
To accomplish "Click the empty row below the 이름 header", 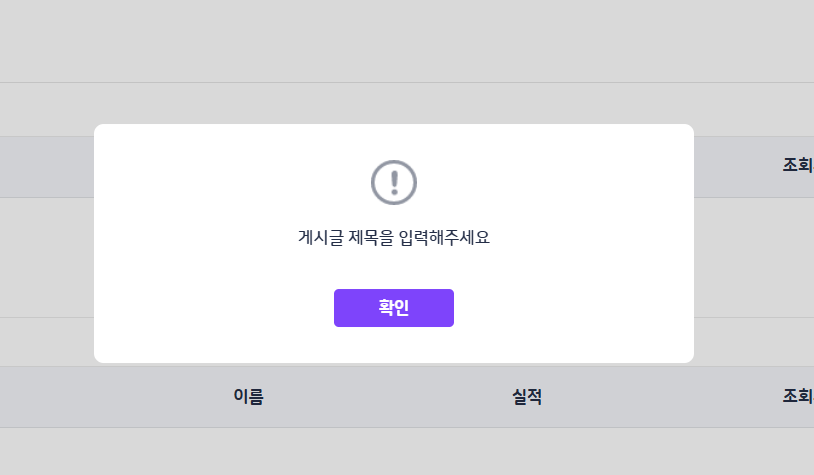I will pos(248,450).
